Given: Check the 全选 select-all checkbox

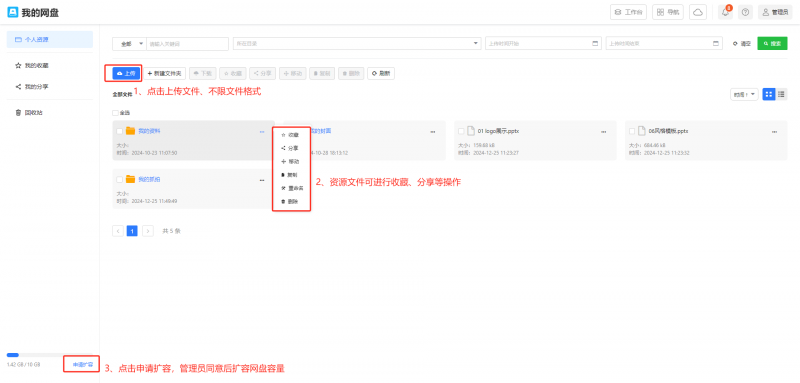Looking at the screenshot, I should pos(115,113).
